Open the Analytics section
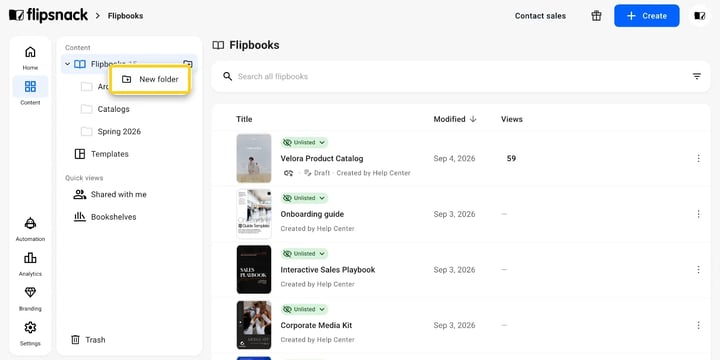The image size is (720, 360). [x=30, y=264]
